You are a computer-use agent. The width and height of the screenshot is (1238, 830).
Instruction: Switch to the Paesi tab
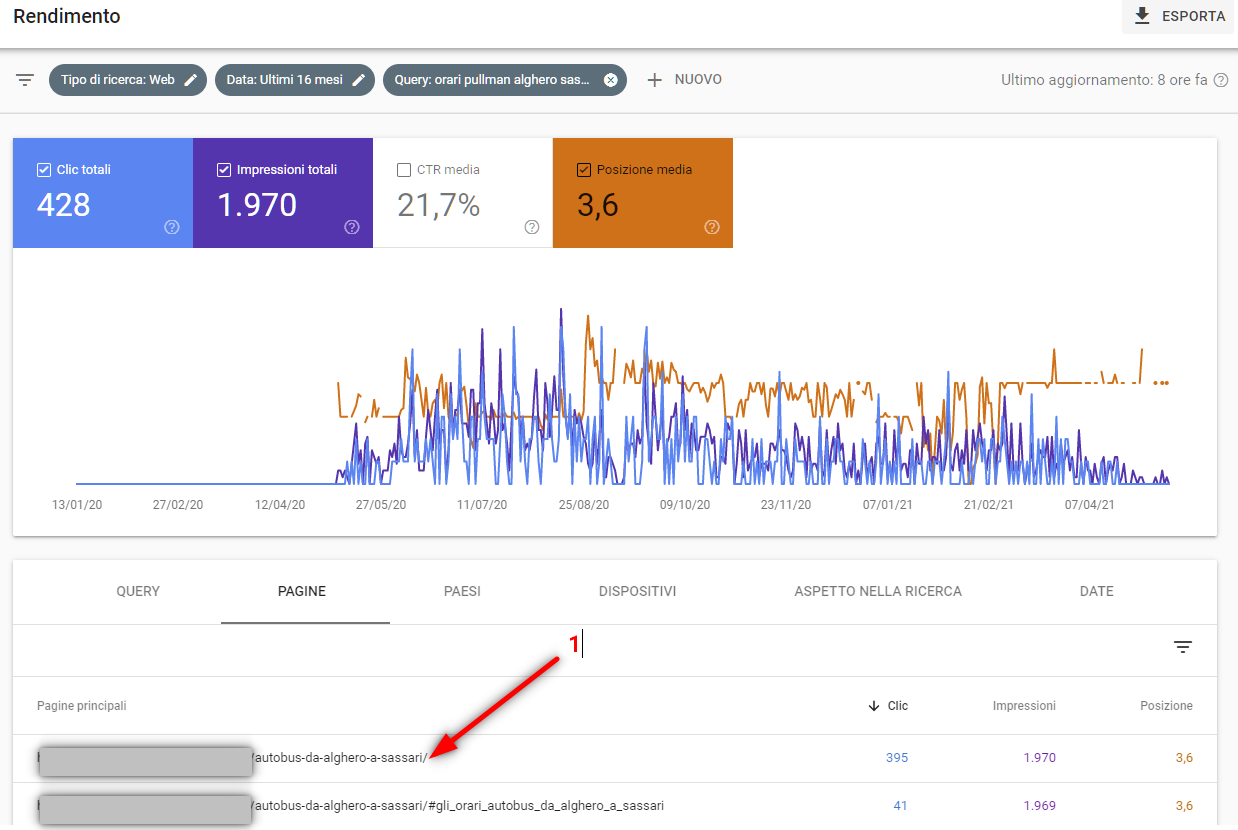pyautogui.click(x=462, y=591)
